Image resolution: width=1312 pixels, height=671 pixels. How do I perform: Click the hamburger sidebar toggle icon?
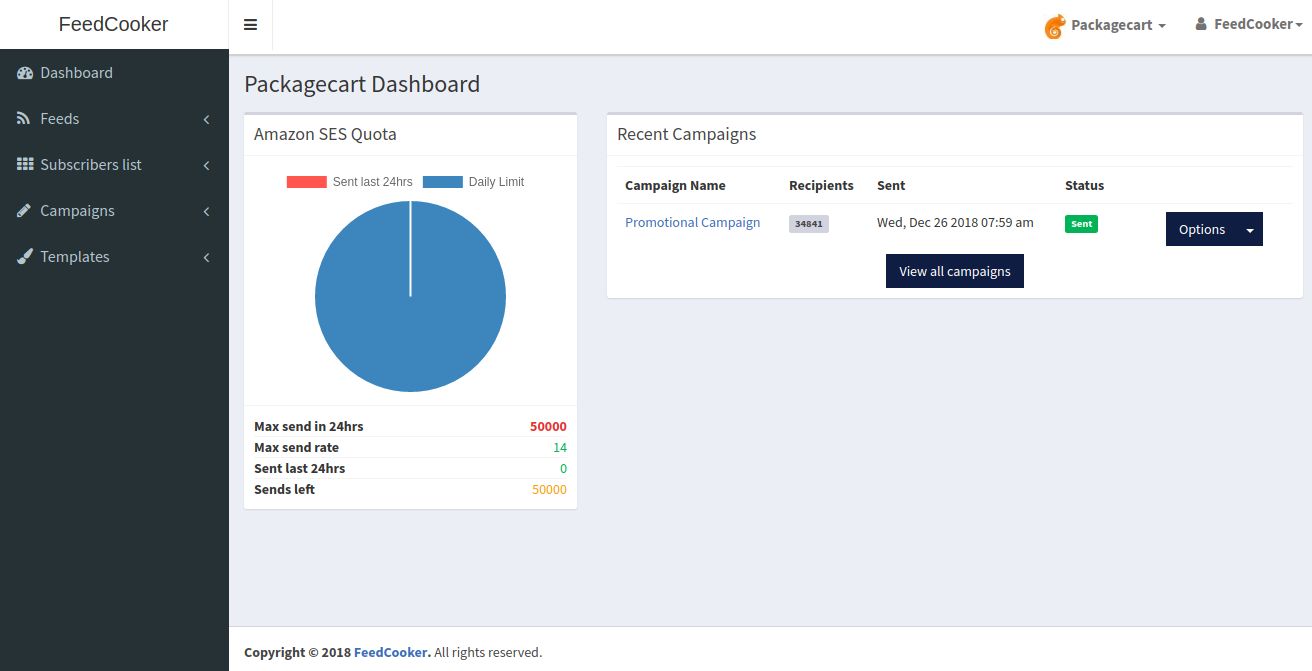(x=250, y=25)
